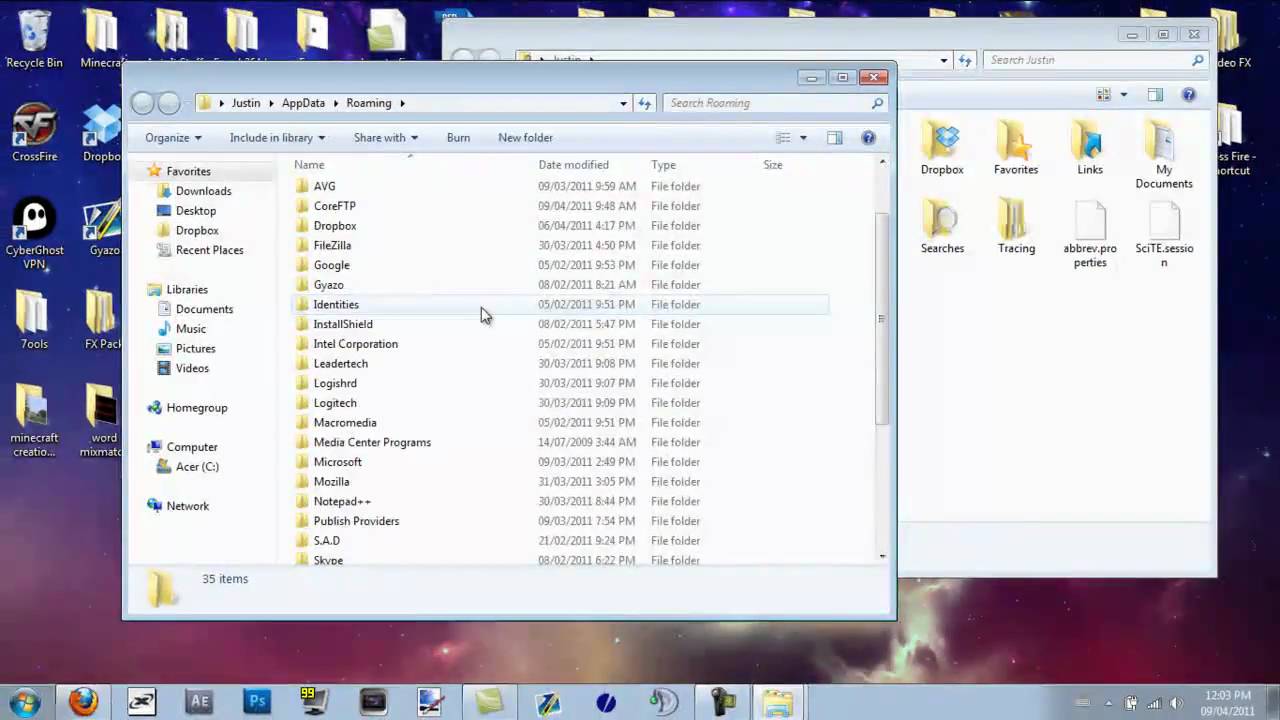Select the SciTE.session file in the Justin window
This screenshot has width=1280, height=720.
tap(1164, 235)
